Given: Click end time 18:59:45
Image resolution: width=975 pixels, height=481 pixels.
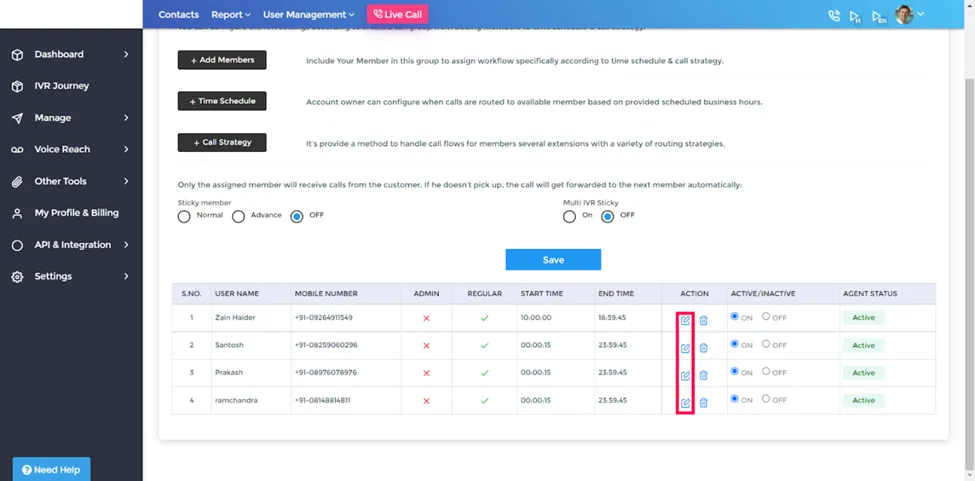Looking at the screenshot, I should [x=612, y=318].
